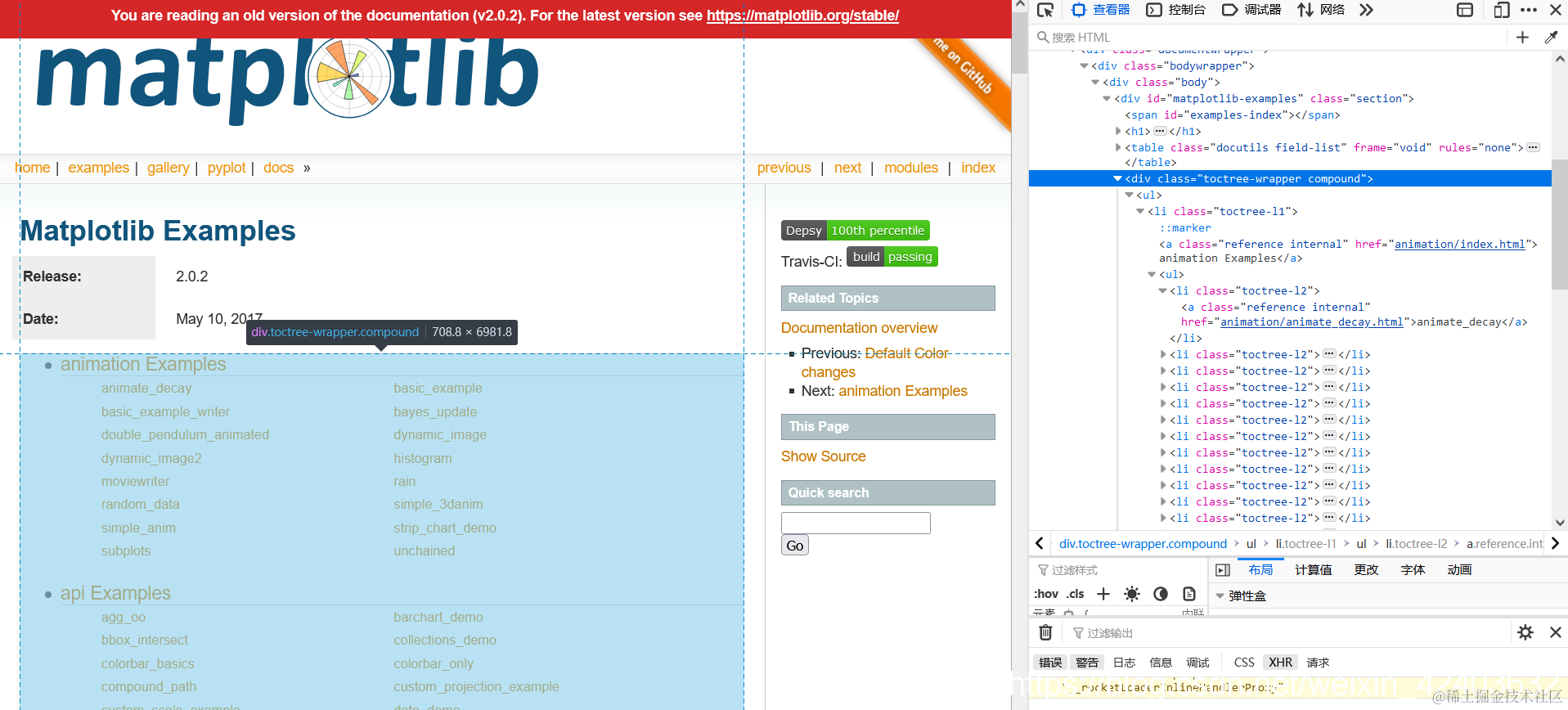Select li.toctree-l2 breadcrumb
The height and width of the screenshot is (710, 1568).
1416,543
